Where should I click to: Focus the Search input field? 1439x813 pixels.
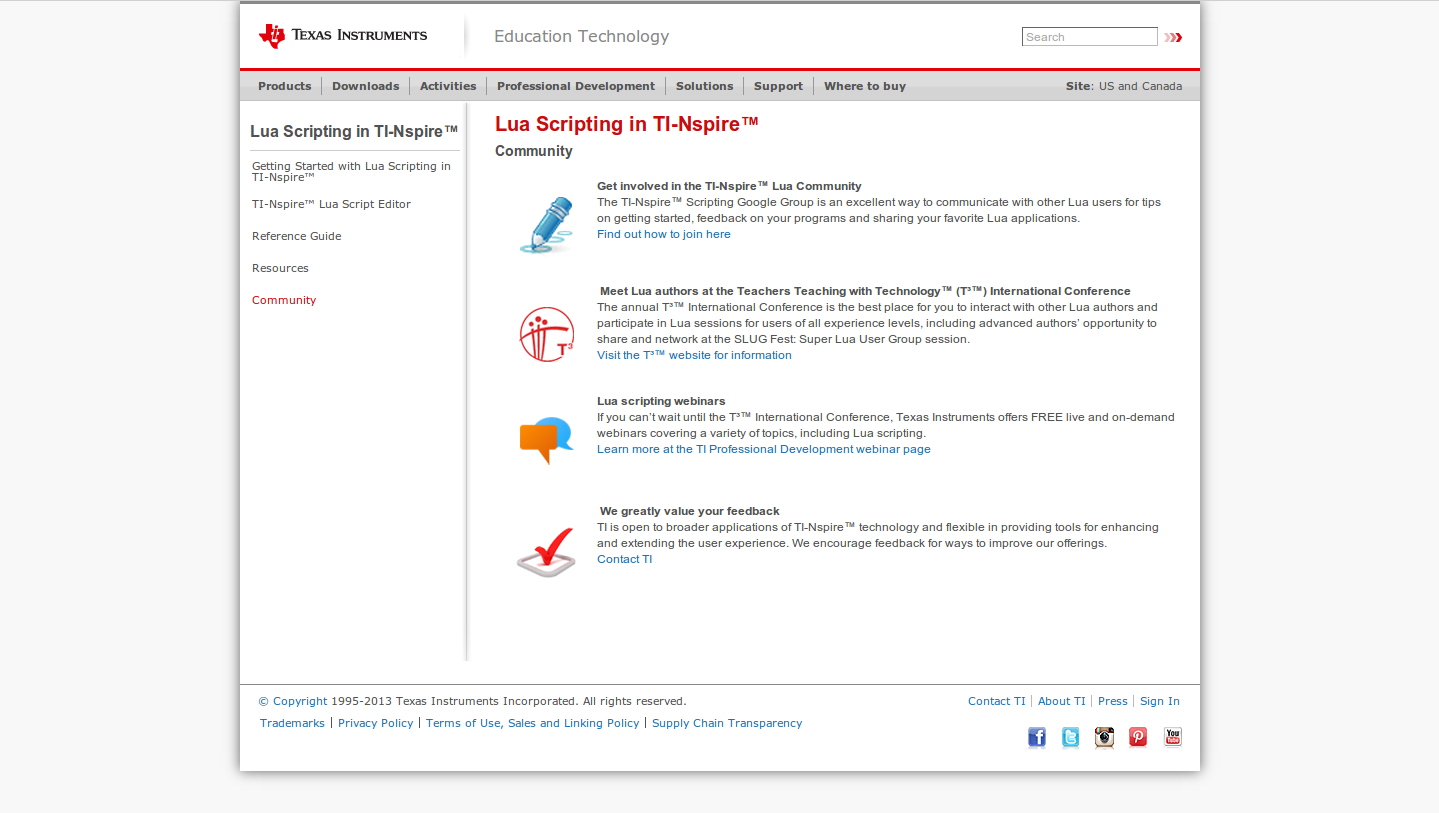(1089, 37)
